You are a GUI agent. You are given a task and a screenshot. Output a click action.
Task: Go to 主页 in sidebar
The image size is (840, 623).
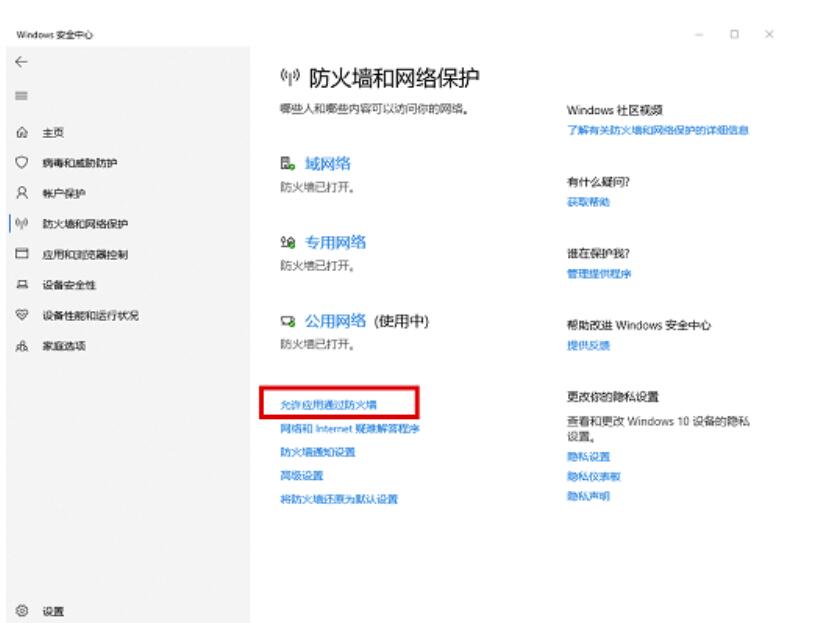53,132
